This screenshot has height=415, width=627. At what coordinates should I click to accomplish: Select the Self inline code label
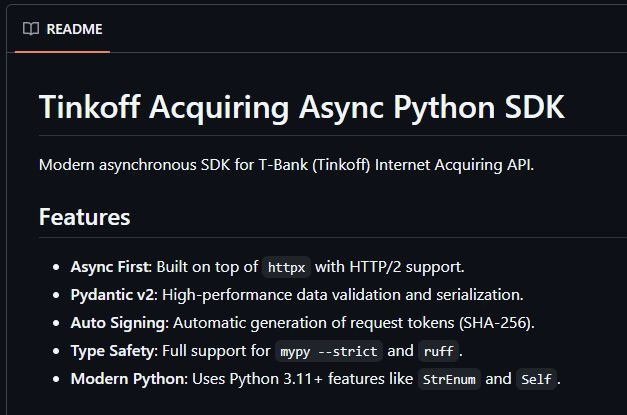tap(537, 379)
